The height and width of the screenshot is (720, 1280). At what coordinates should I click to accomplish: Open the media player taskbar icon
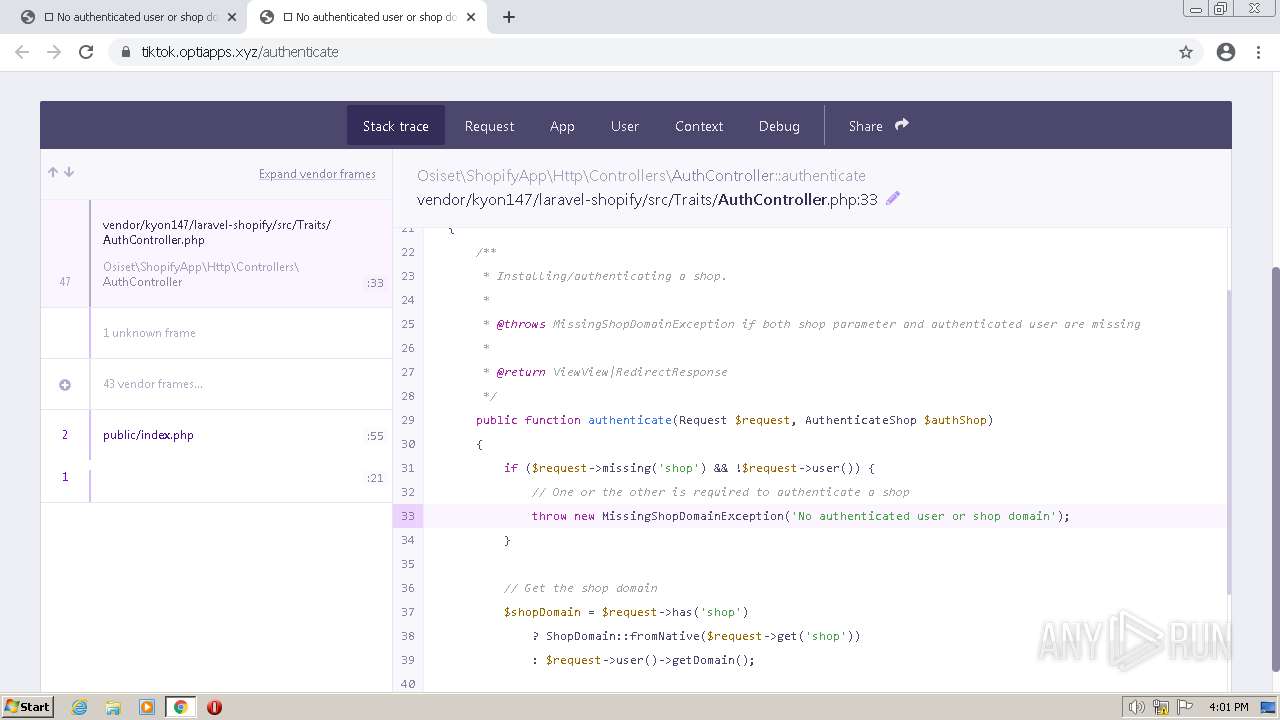coord(147,707)
